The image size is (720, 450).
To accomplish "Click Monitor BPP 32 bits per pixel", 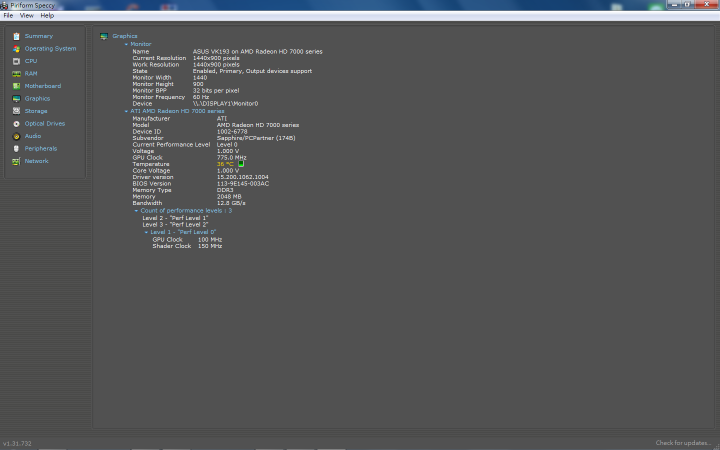I will click(216, 90).
